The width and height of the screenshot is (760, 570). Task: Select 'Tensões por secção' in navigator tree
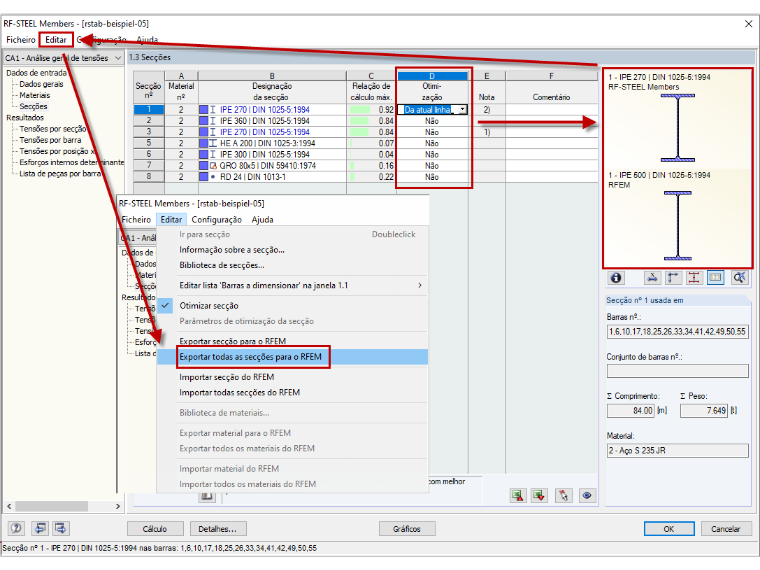[x=52, y=129]
